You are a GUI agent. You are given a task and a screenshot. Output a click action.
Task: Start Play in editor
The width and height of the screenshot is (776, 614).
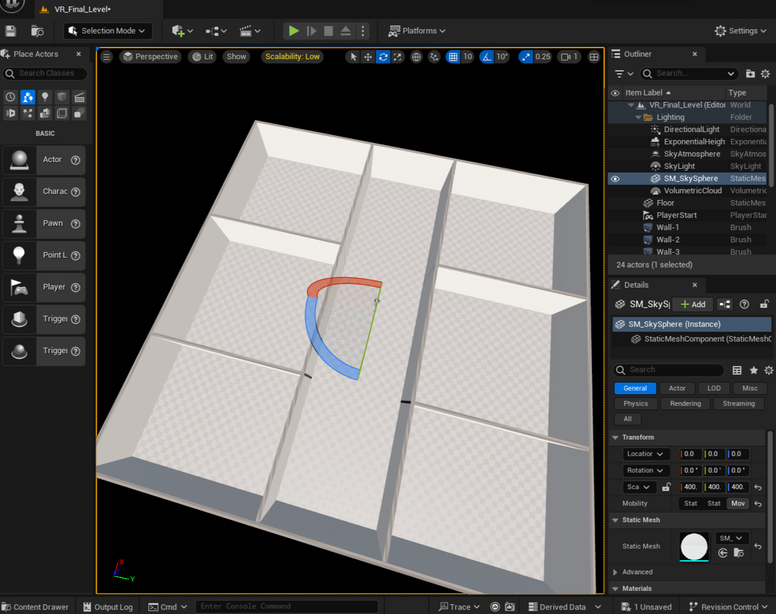[293, 31]
